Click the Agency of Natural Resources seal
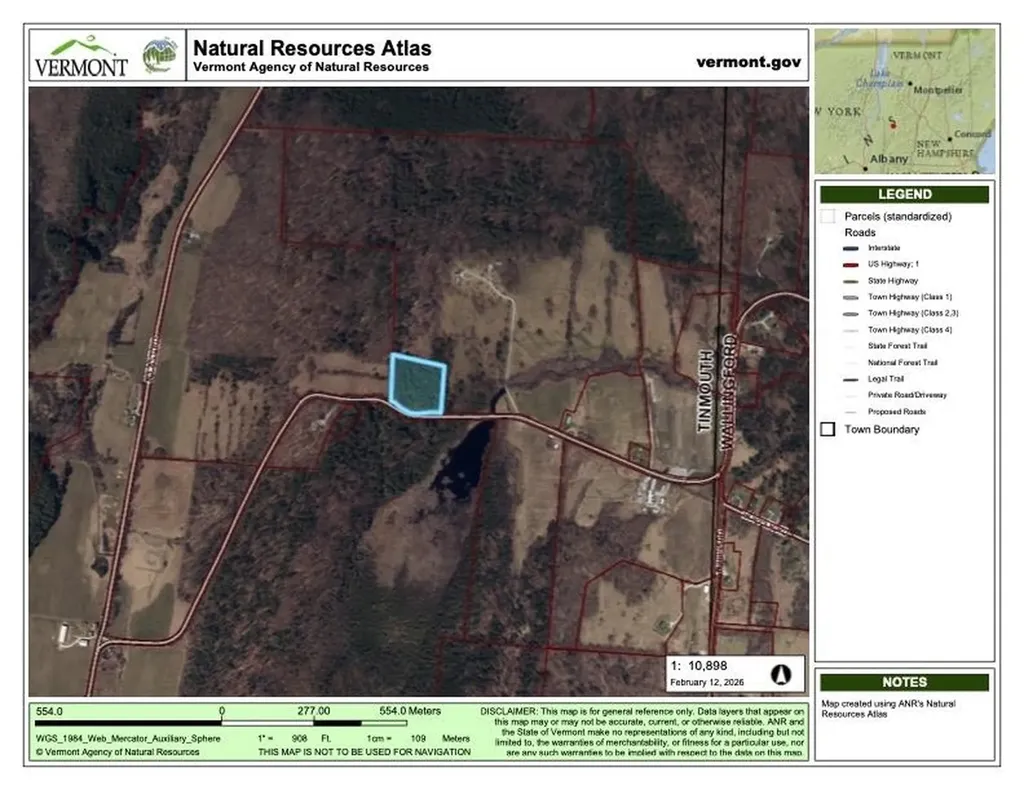 click(x=160, y=56)
